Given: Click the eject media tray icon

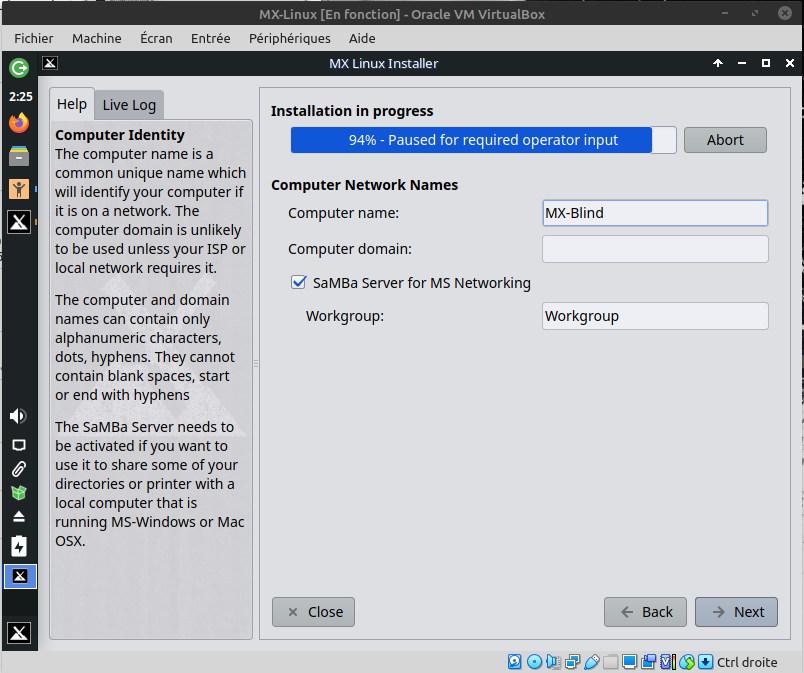Looking at the screenshot, I should 19,518.
